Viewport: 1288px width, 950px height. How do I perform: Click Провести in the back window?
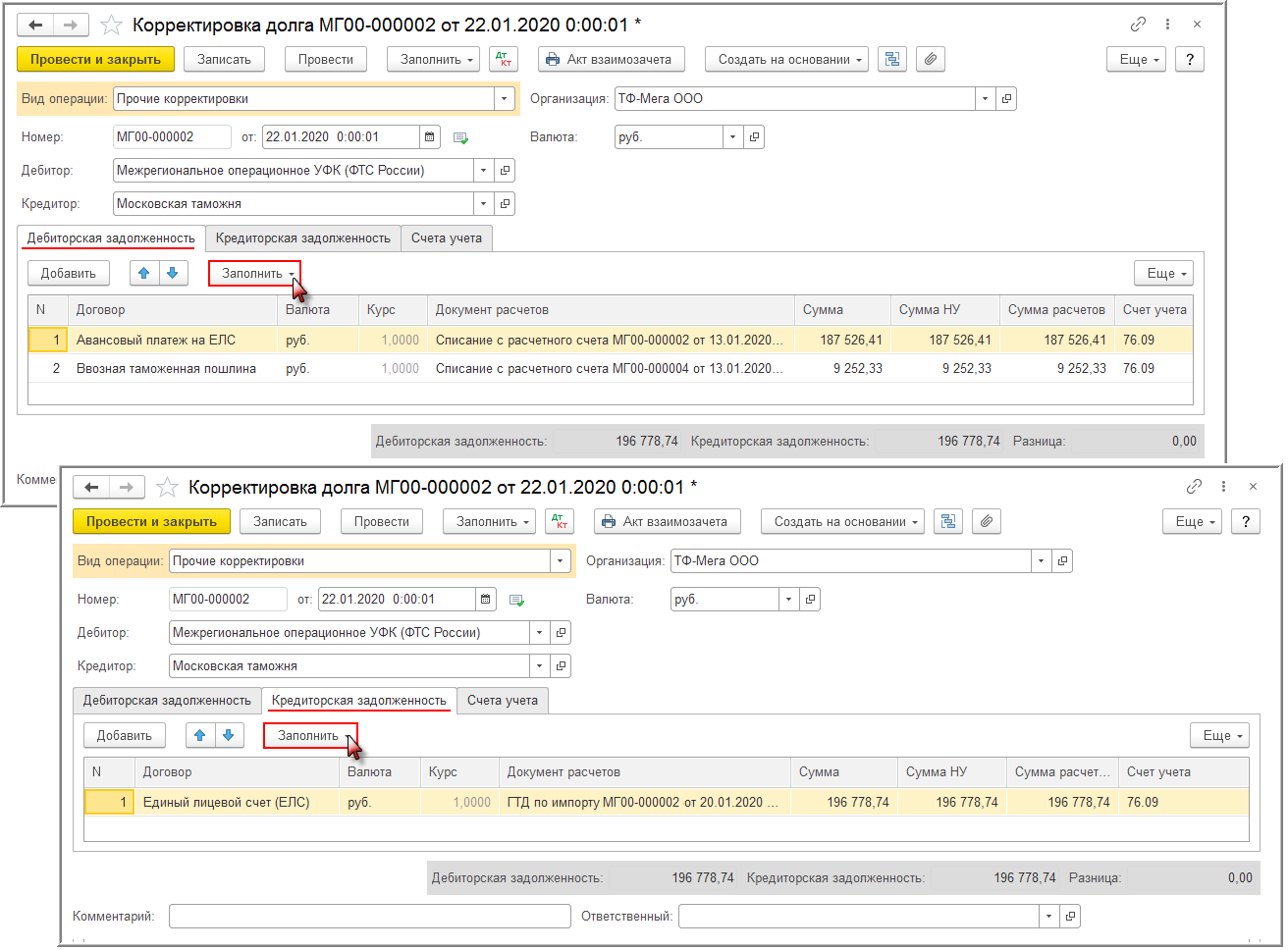326,60
